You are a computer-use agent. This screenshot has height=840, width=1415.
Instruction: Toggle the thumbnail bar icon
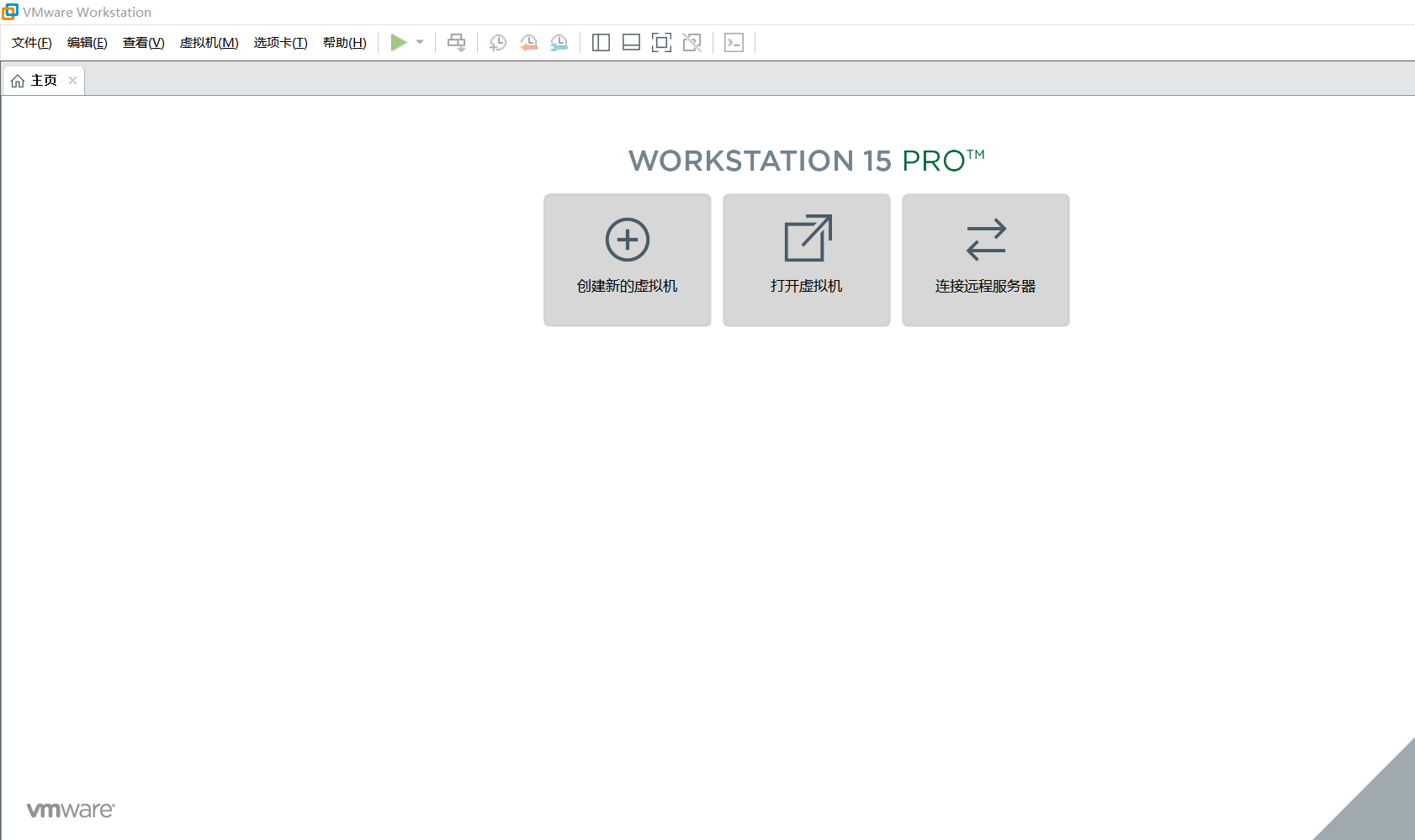[x=631, y=42]
